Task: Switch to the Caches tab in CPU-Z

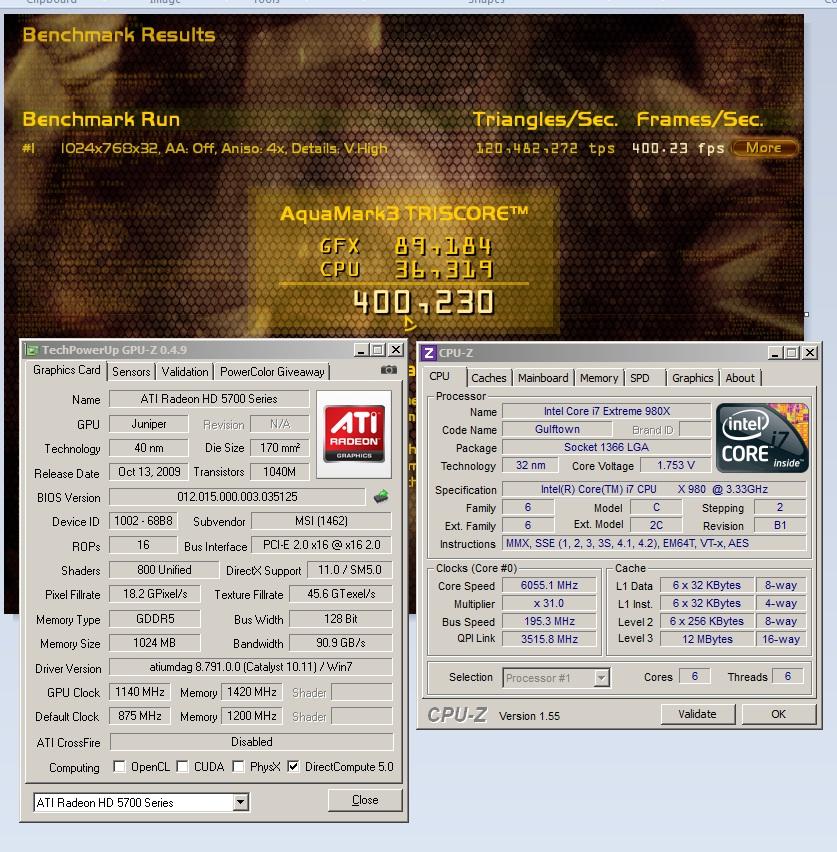Action: point(489,378)
